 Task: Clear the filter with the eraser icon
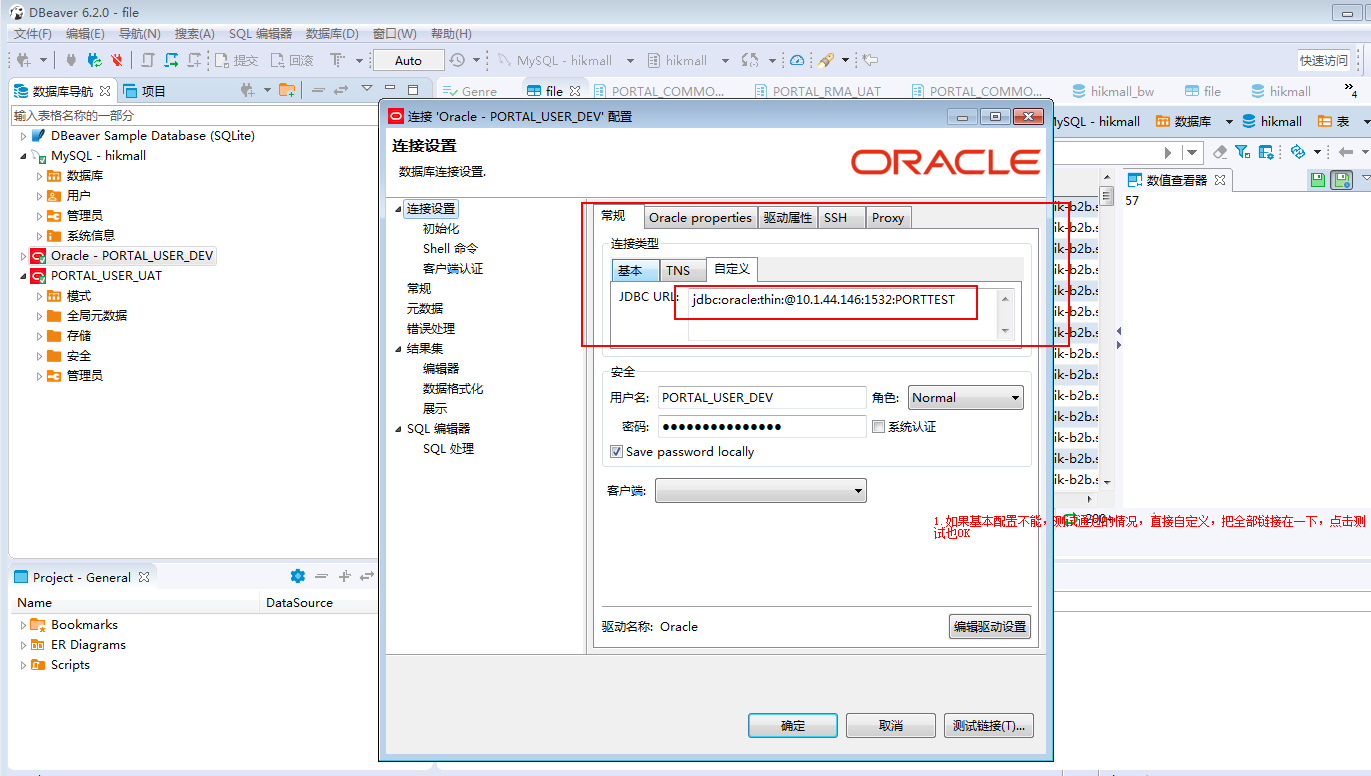pyautogui.click(x=1220, y=152)
